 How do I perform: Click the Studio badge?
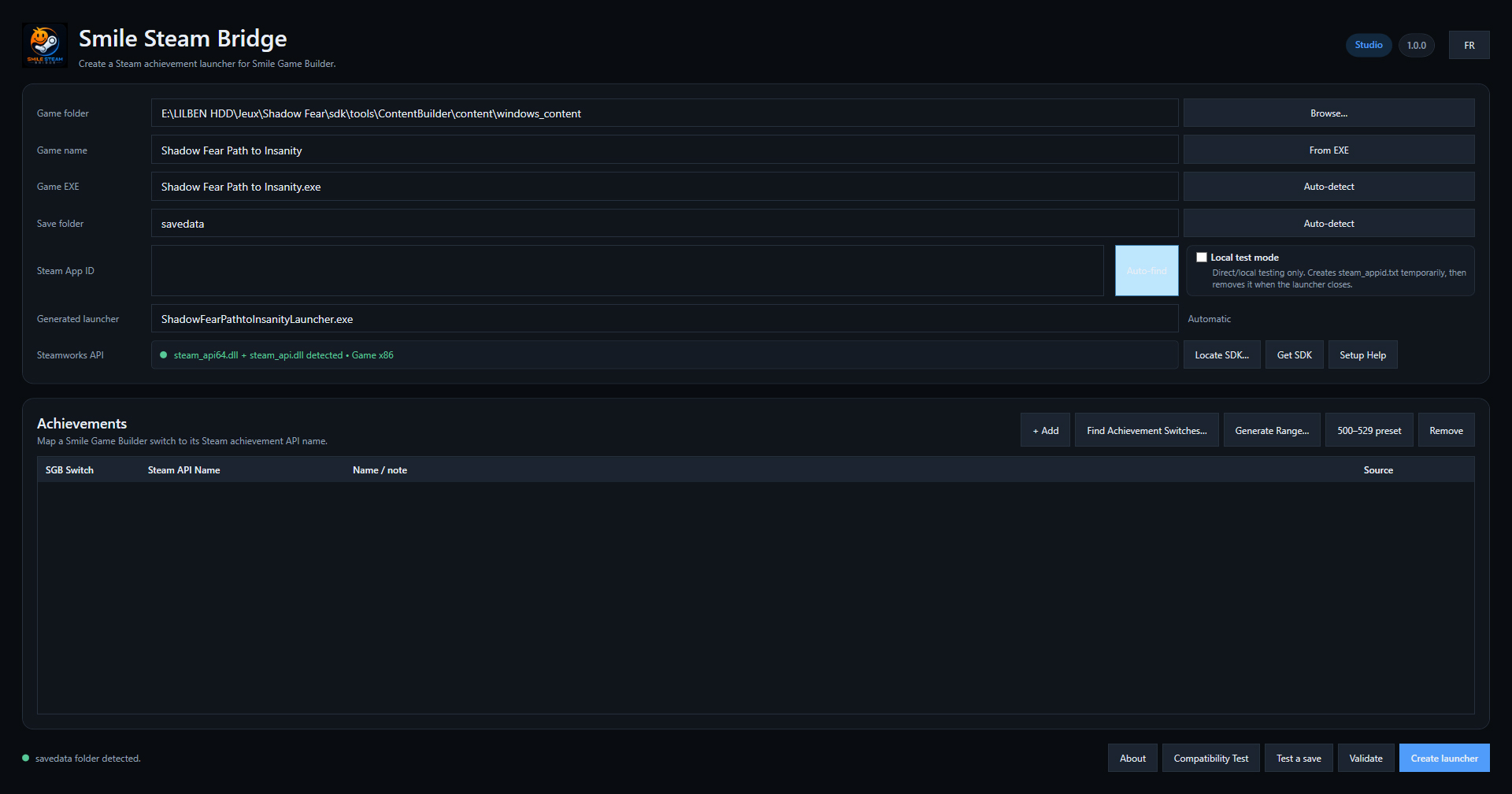point(1369,45)
